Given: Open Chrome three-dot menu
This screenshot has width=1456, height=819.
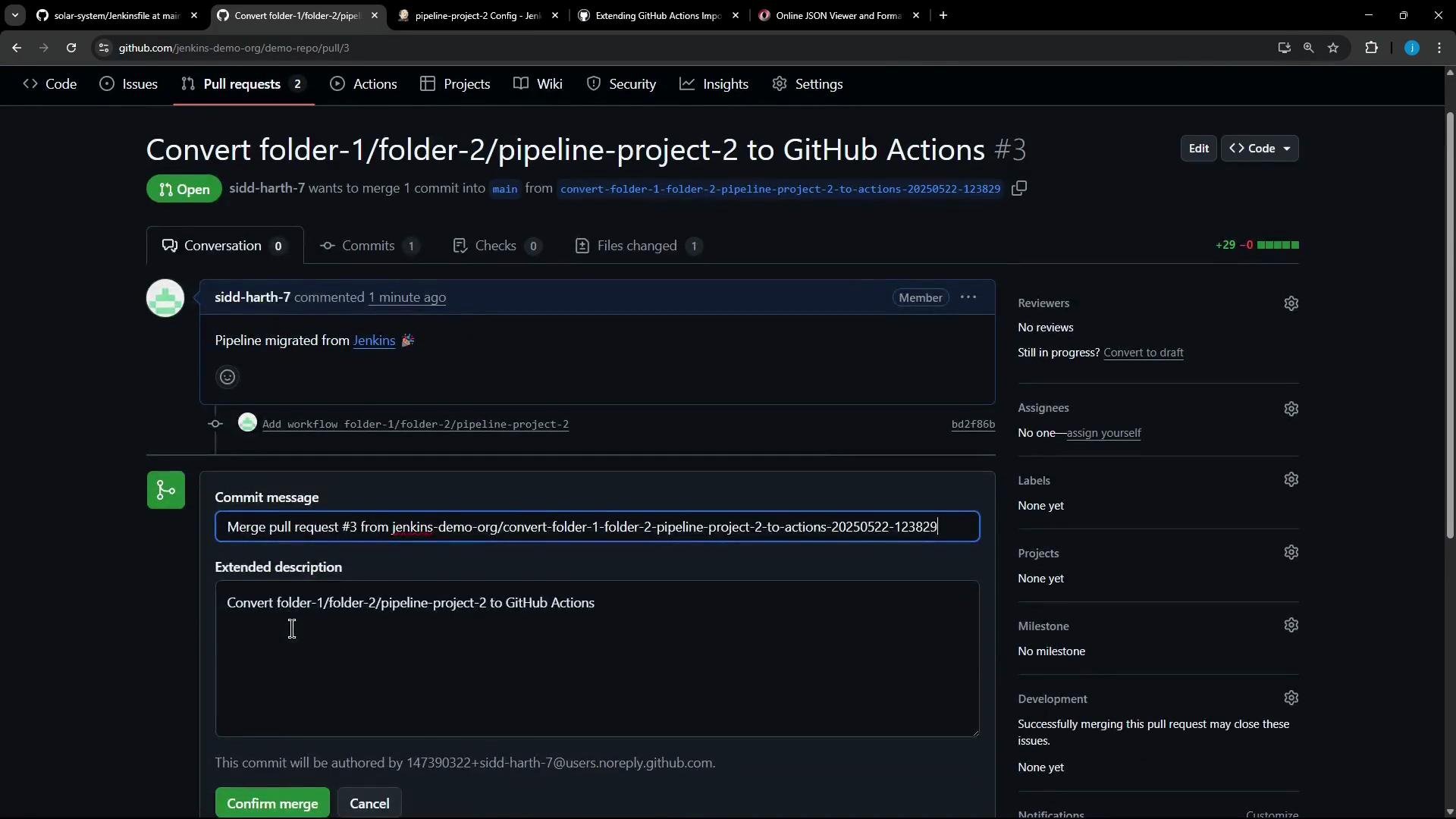Looking at the screenshot, I should (x=1439, y=48).
